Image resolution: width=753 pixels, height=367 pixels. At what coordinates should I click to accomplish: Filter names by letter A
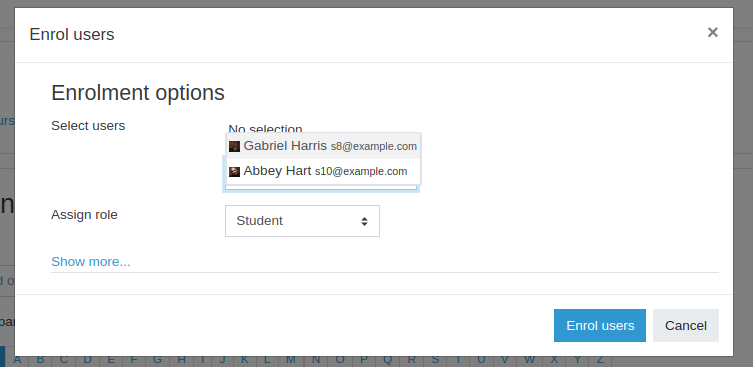[17, 360]
